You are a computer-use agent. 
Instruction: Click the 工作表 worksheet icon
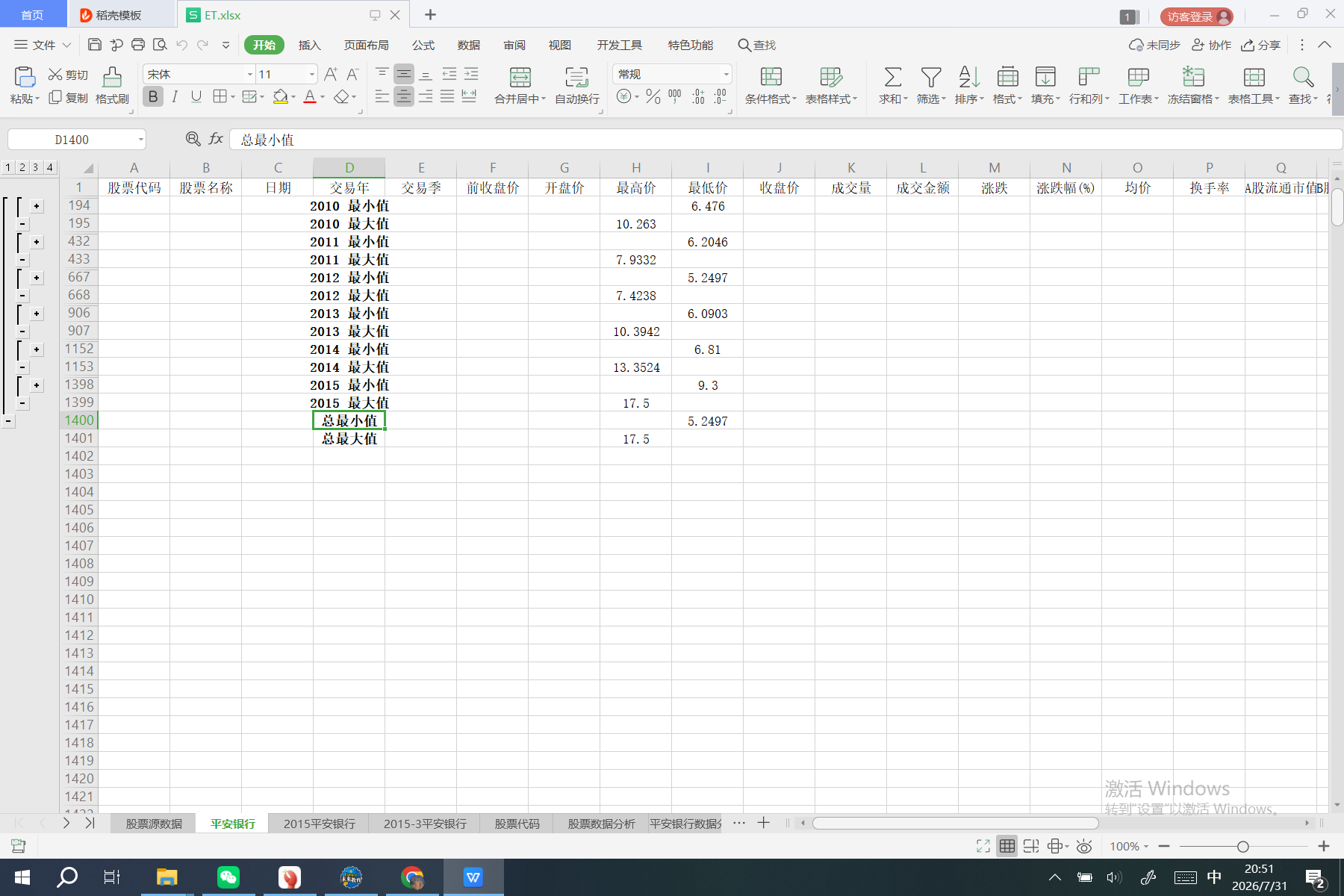coord(1139,77)
